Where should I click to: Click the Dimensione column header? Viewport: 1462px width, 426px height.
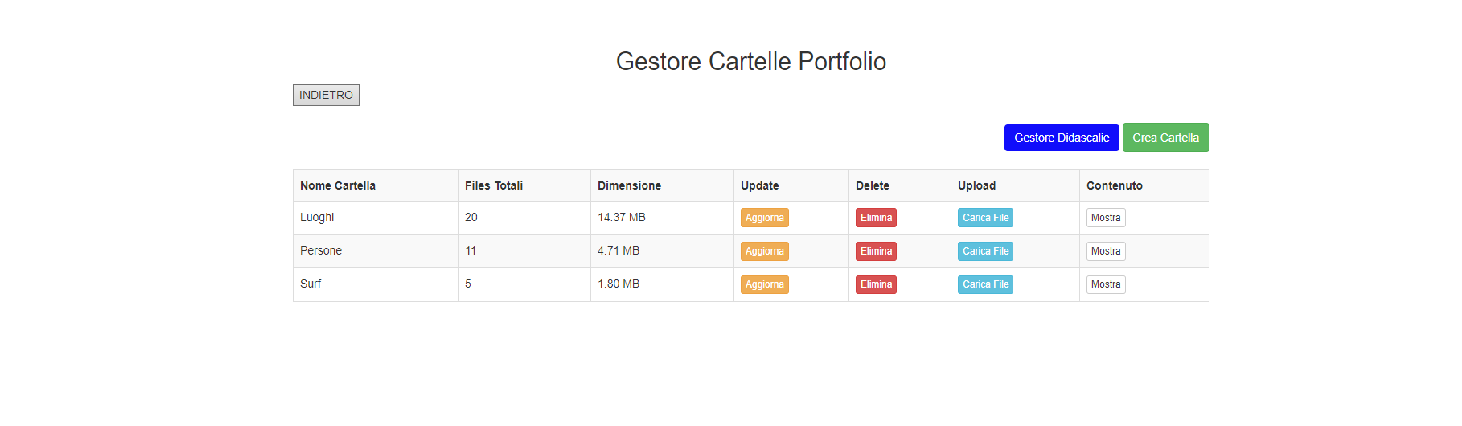point(629,186)
